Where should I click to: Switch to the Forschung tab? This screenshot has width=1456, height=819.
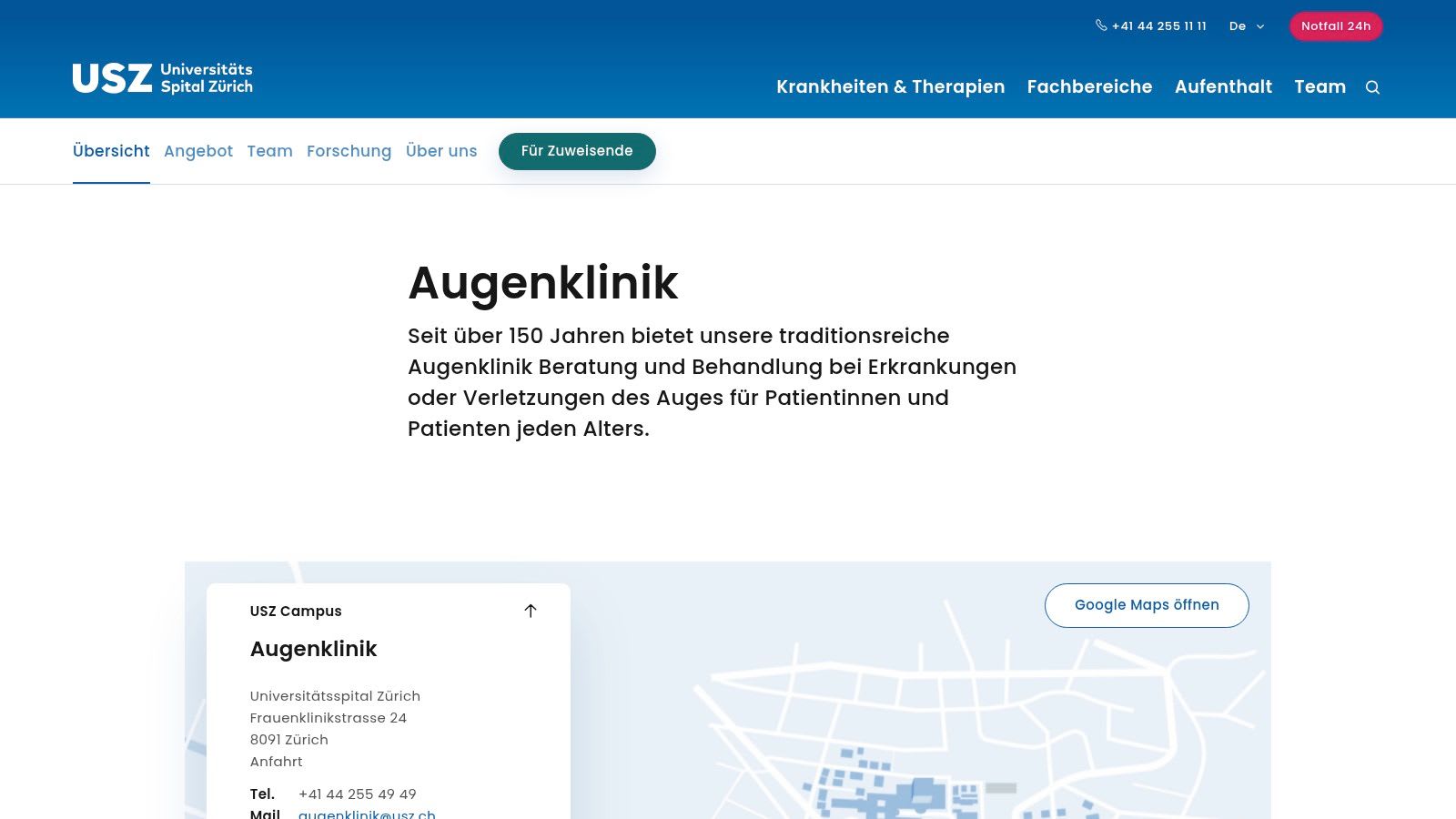click(x=349, y=151)
